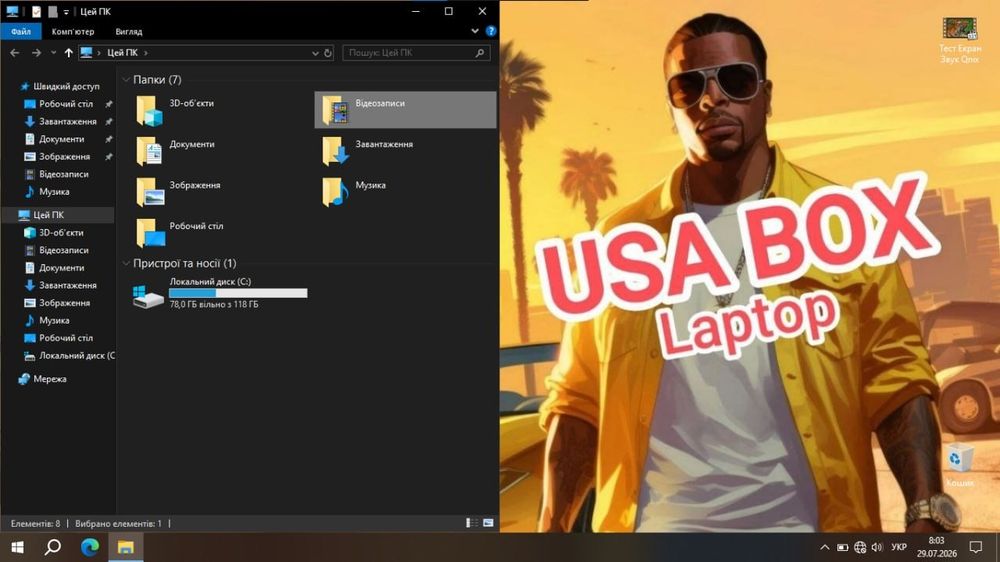This screenshot has width=1000, height=562.
Task: Select the Документи folder icon in content
Action: [150, 152]
